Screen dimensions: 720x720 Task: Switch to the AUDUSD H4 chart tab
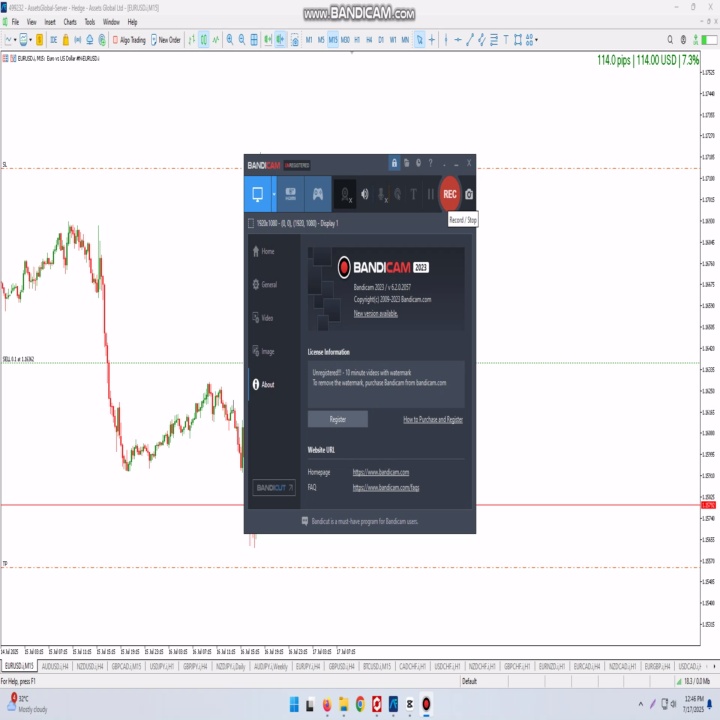(x=55, y=666)
